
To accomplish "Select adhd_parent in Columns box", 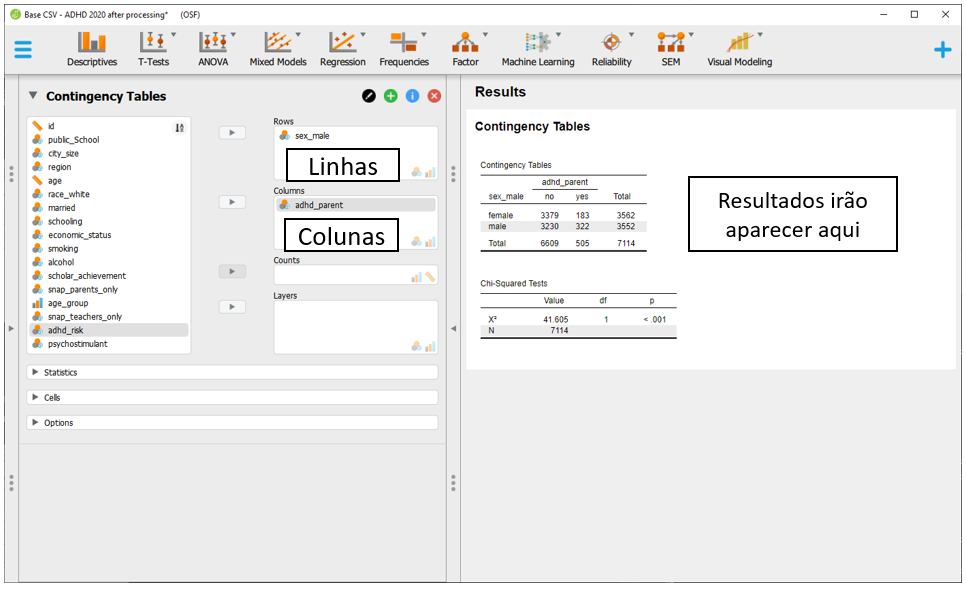I will click(318, 205).
